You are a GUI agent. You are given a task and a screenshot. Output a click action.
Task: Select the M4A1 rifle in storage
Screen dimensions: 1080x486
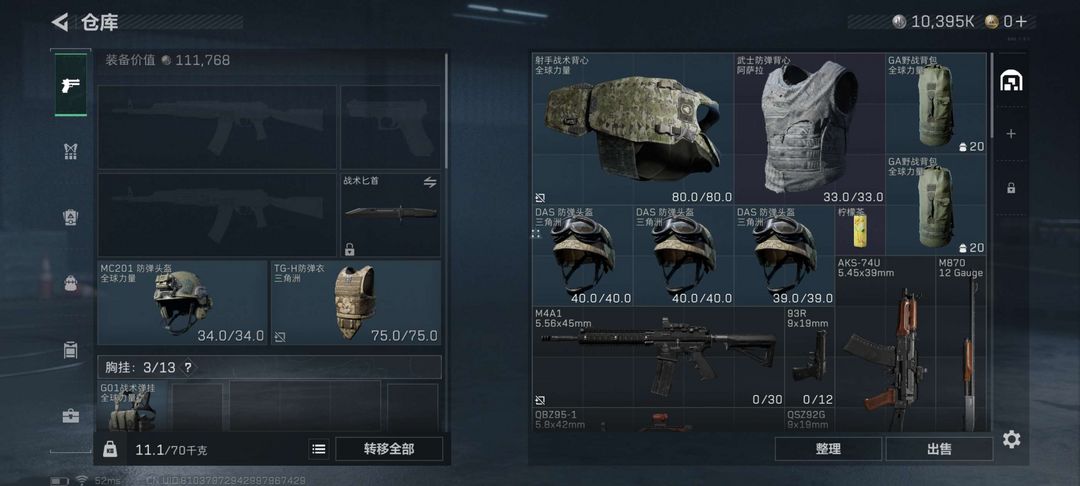[x=658, y=357]
